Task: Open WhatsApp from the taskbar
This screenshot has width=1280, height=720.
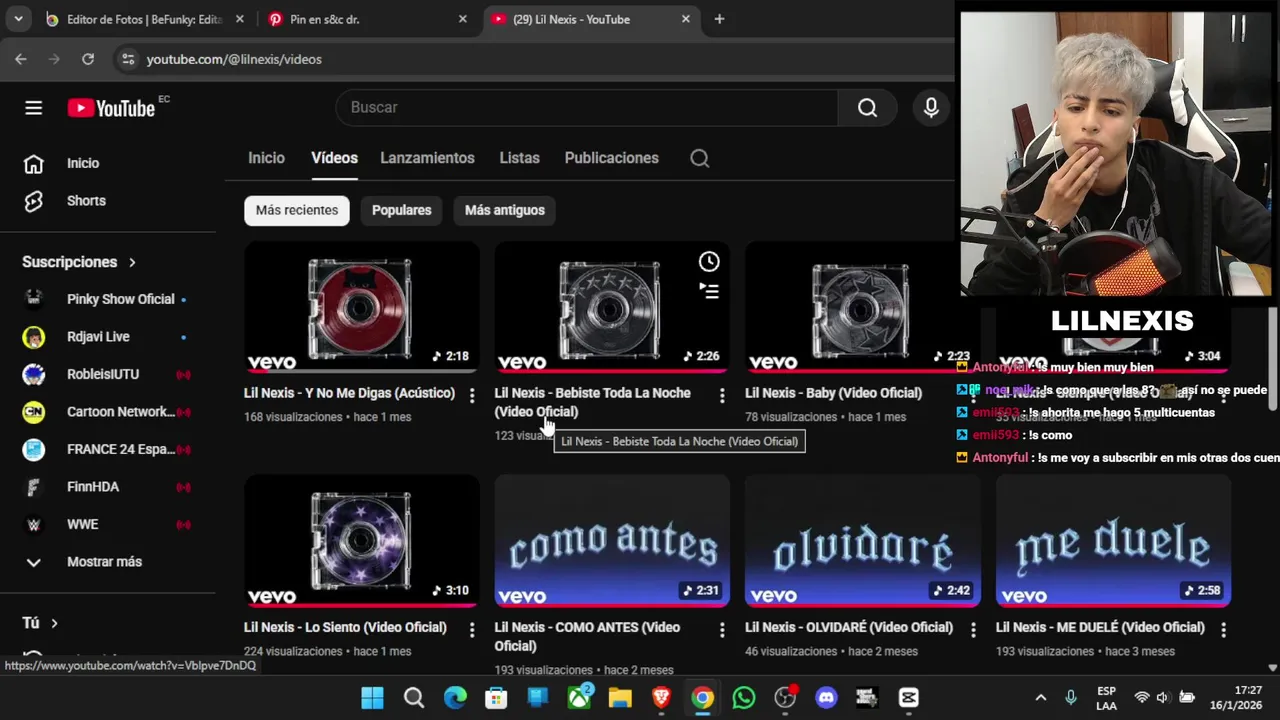Action: click(744, 697)
